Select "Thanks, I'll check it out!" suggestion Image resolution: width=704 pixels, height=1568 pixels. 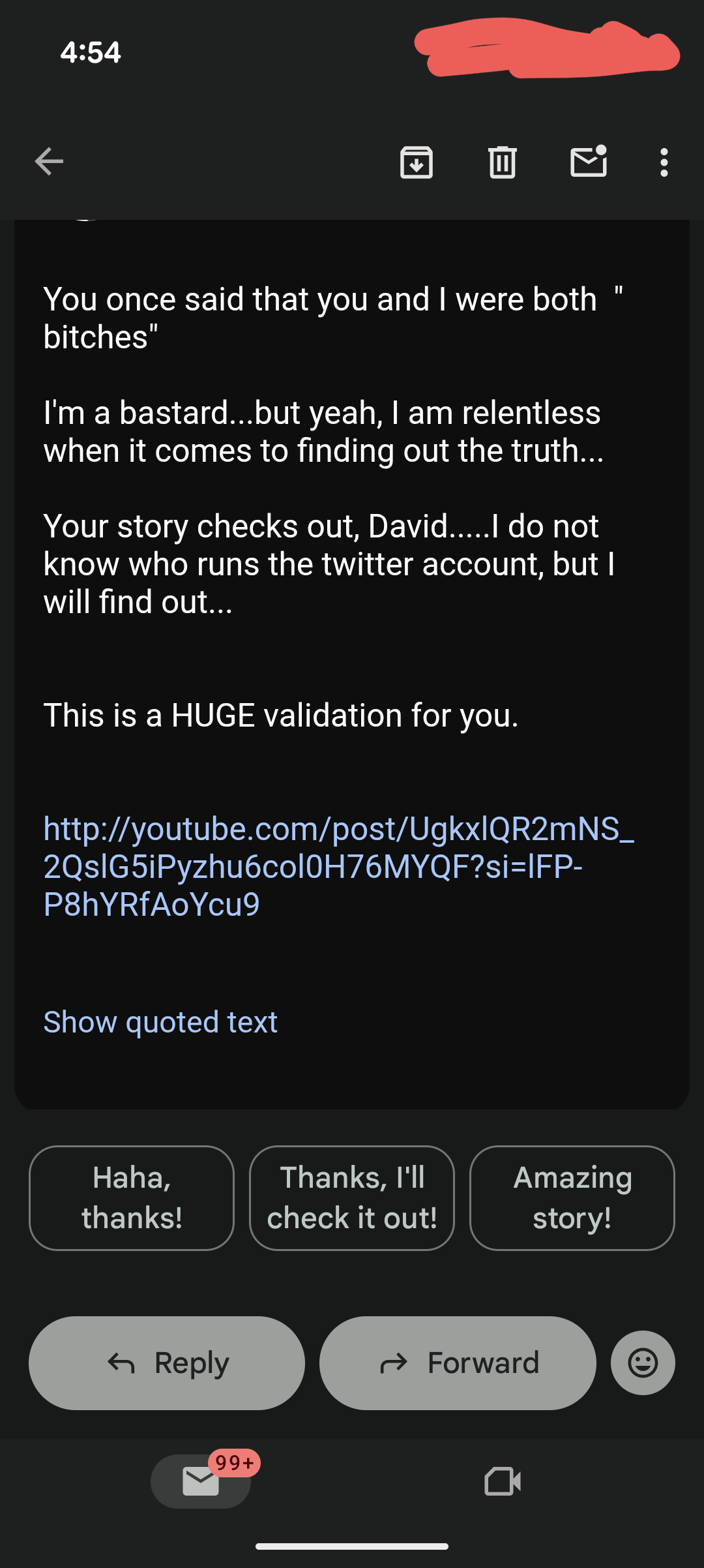[x=352, y=1198]
